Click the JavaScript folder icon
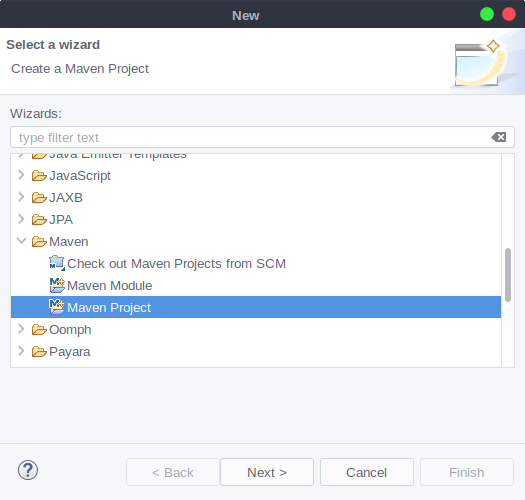The height and width of the screenshot is (500, 525). [39, 175]
